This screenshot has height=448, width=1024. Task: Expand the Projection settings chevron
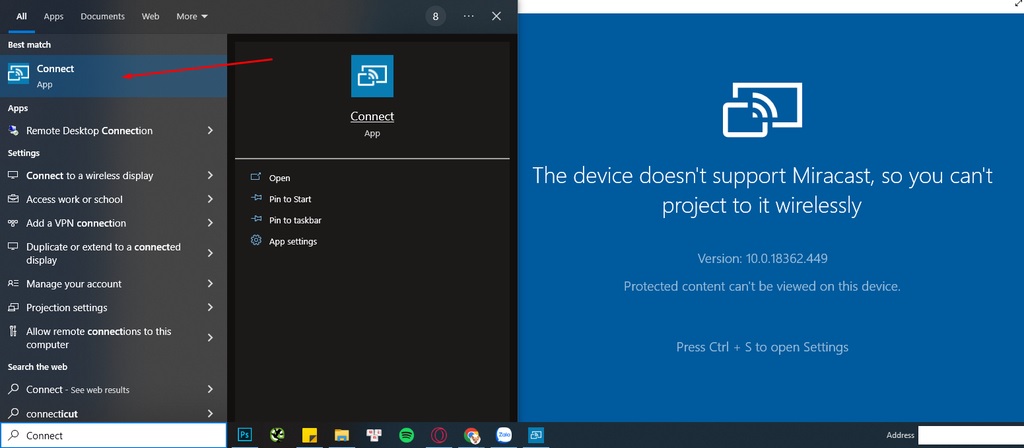pos(210,308)
